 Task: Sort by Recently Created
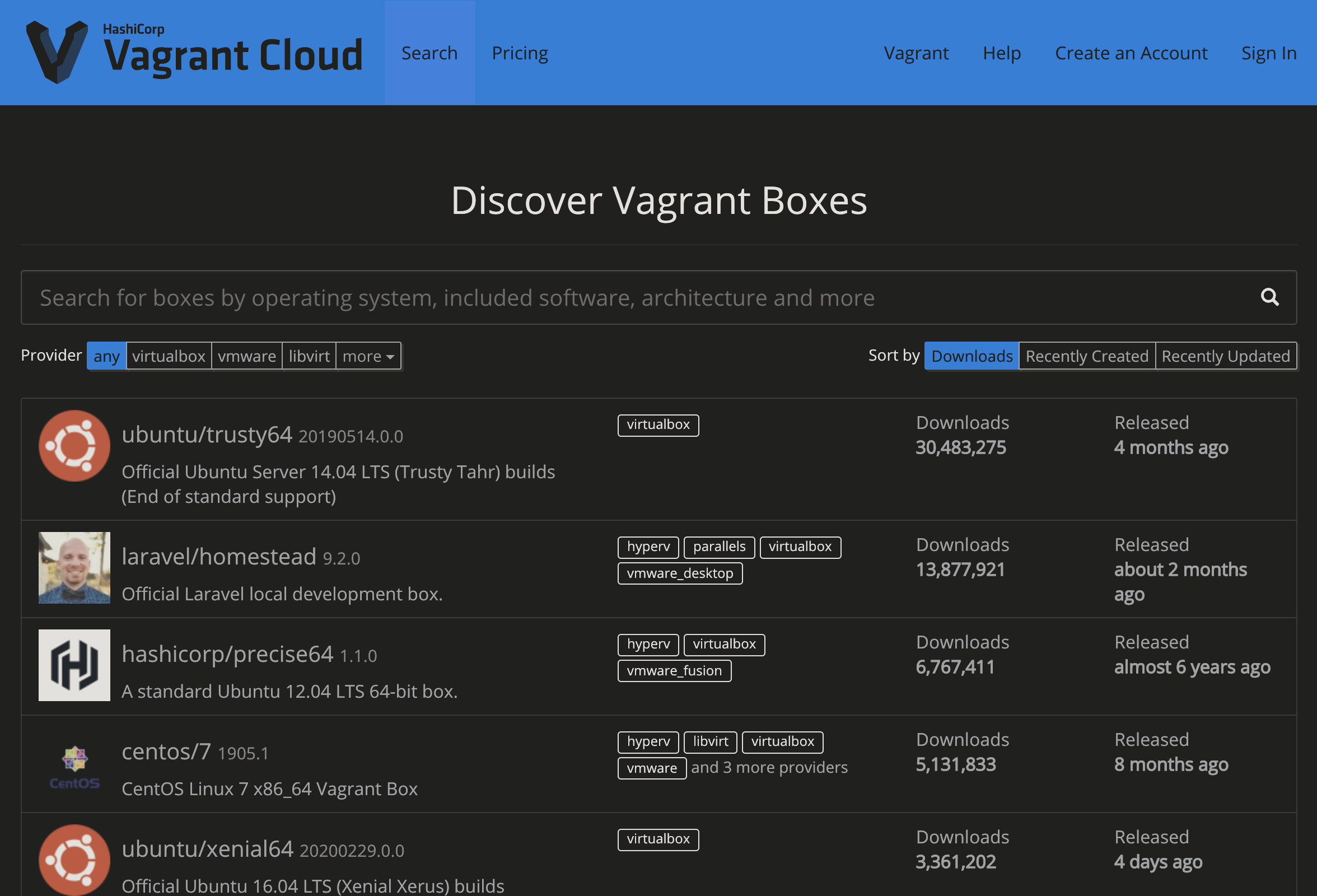pos(1086,356)
